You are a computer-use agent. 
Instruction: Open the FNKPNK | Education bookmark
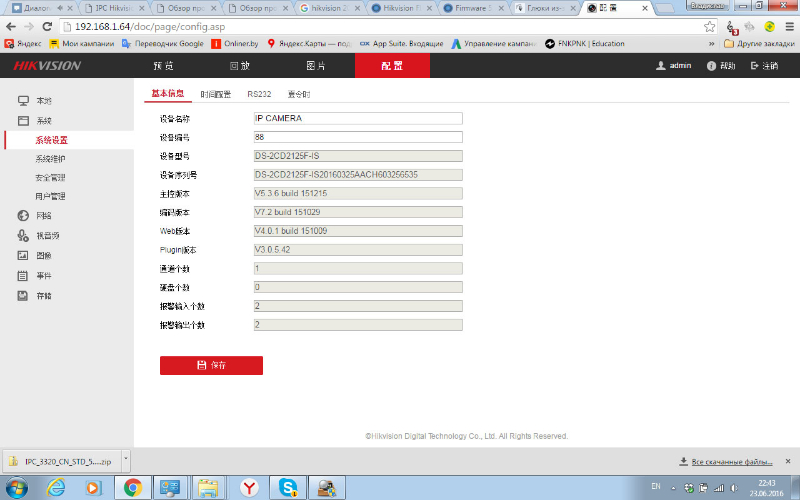[x=585, y=44]
